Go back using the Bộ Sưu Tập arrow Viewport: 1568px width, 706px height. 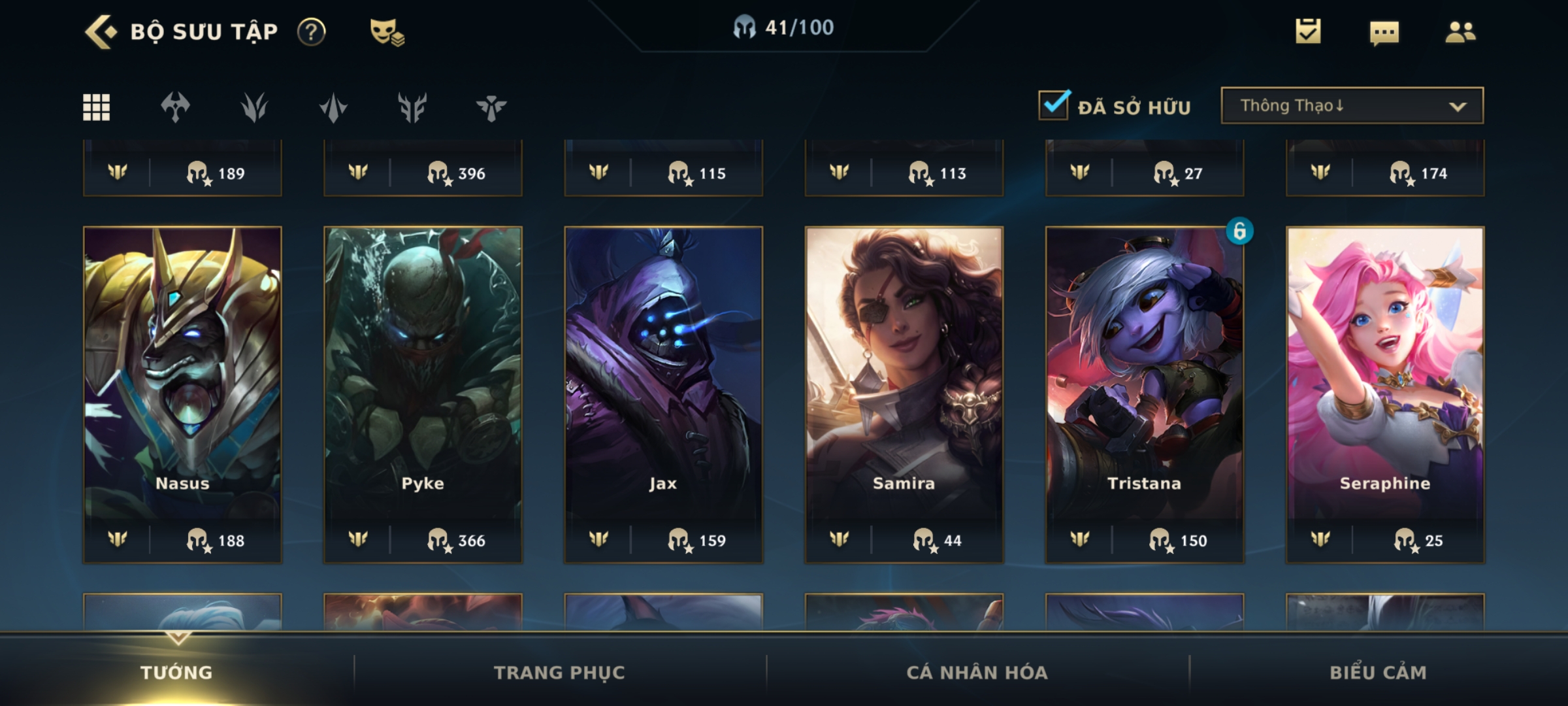coord(101,32)
